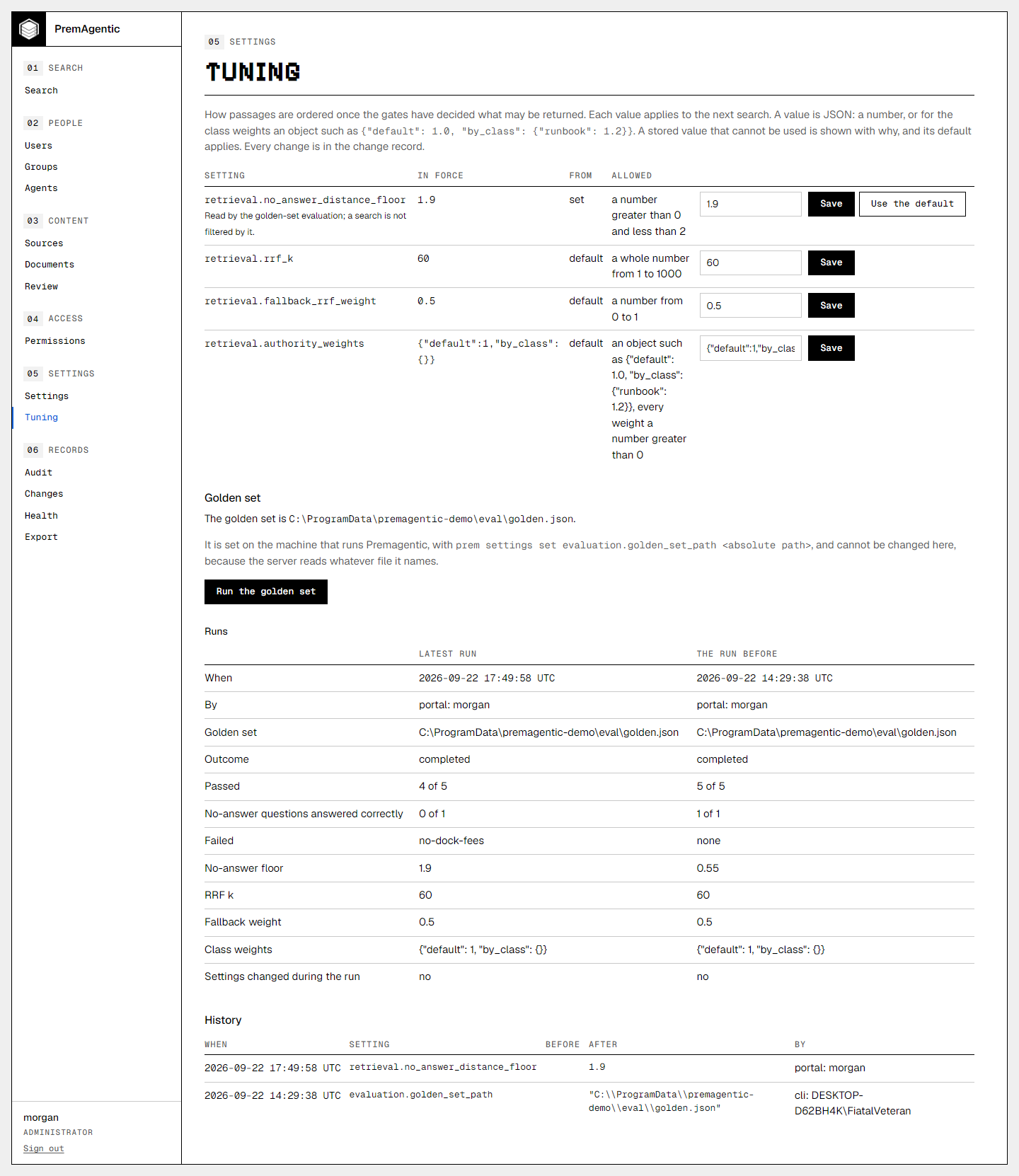This screenshot has width=1019, height=1176.
Task: View the Changes record page
Action: click(x=44, y=494)
